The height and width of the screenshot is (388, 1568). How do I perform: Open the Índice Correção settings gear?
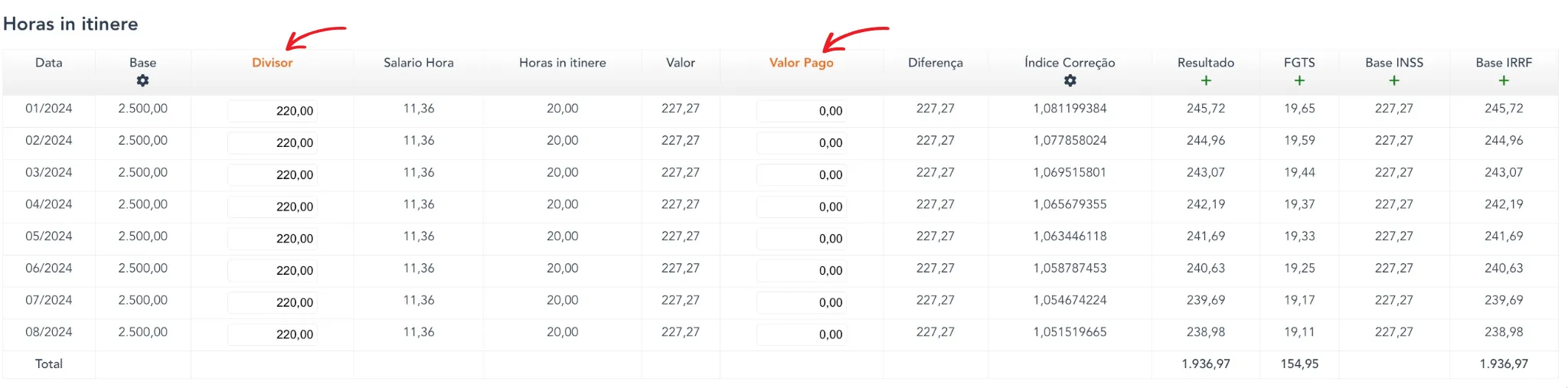[x=1070, y=80]
